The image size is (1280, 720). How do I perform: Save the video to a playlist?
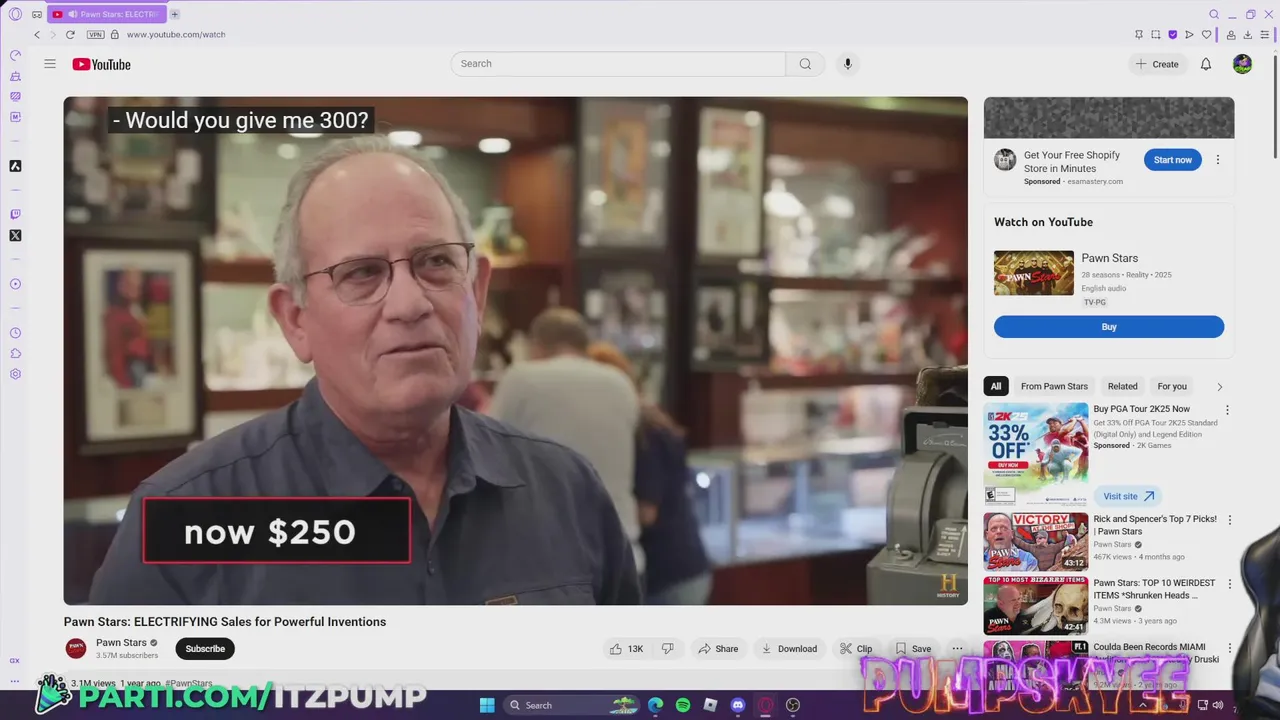913,649
